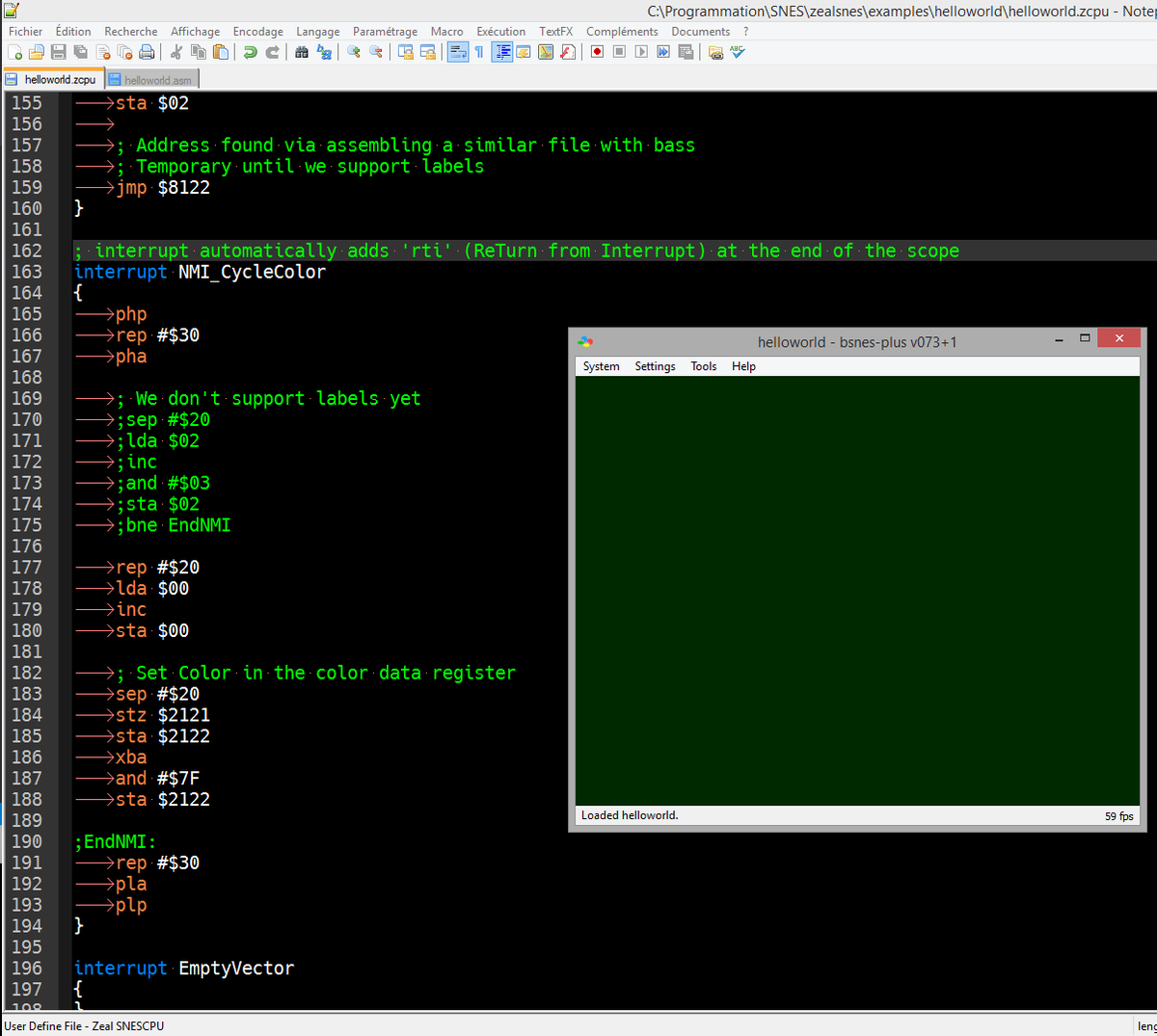Play back the recorded macro
Viewport: 1157px width, 1036px height.
click(x=641, y=52)
